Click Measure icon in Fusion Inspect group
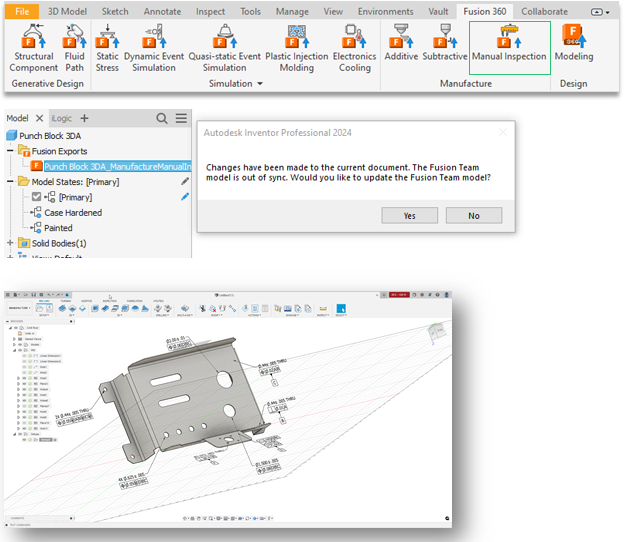The height and width of the screenshot is (542, 624). point(323,308)
